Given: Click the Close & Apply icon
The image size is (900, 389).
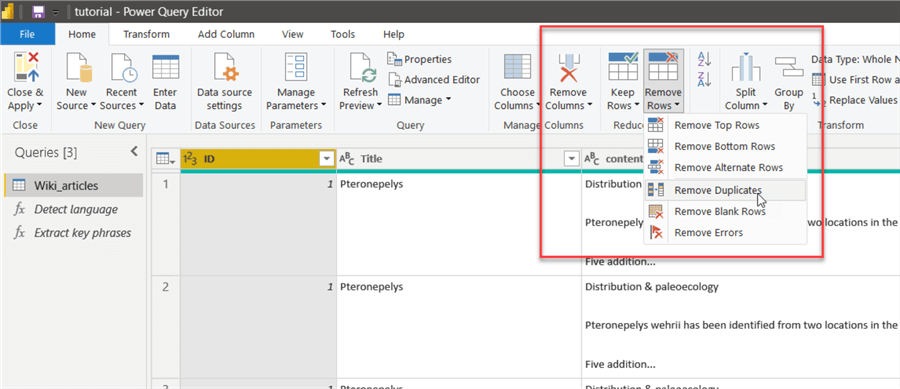Looking at the screenshot, I should 25,67.
